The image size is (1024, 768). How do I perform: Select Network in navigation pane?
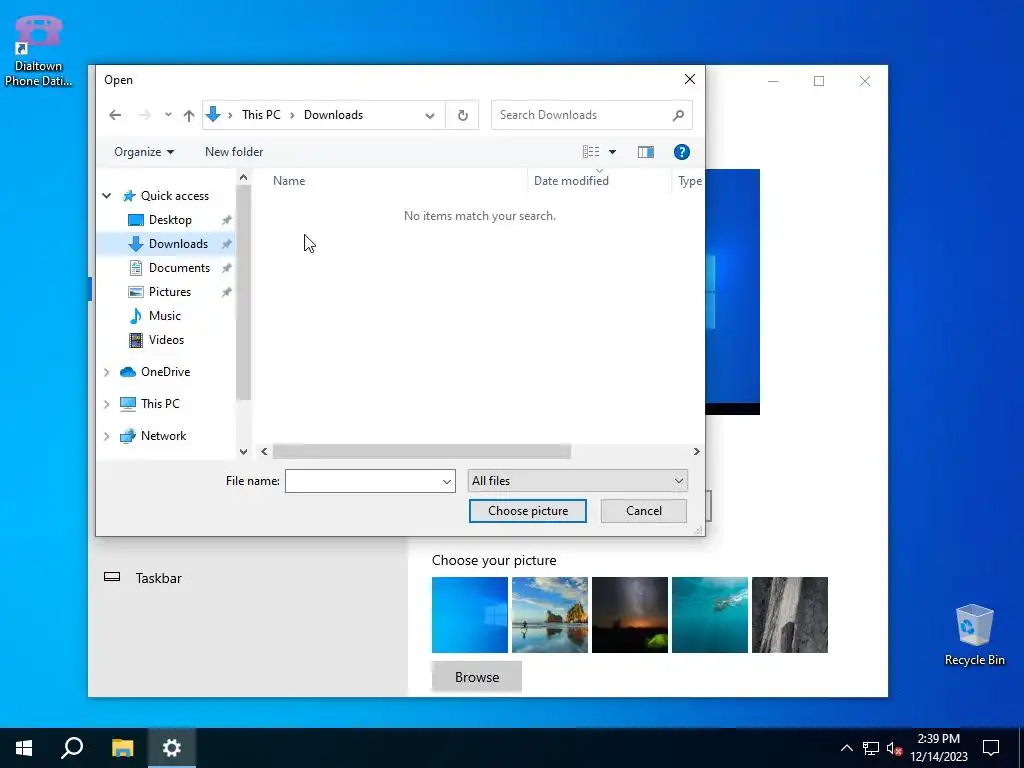click(x=163, y=436)
